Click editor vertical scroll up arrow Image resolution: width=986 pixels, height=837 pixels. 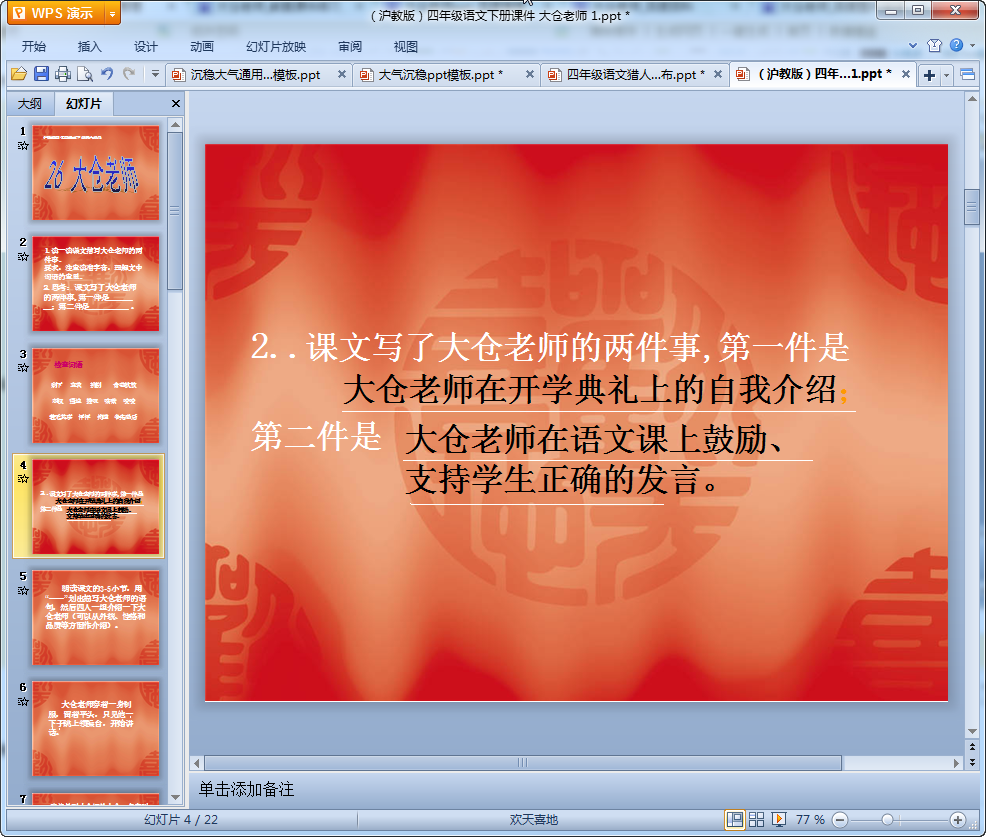(972, 99)
